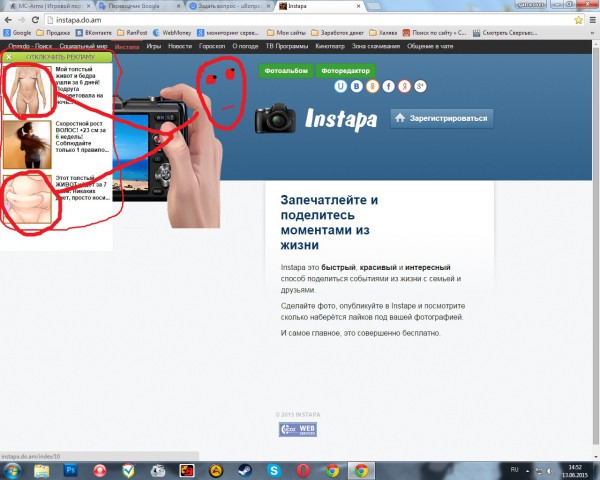Show more bookmarks chevron
Screen dimensions: 600x480
[592, 33]
